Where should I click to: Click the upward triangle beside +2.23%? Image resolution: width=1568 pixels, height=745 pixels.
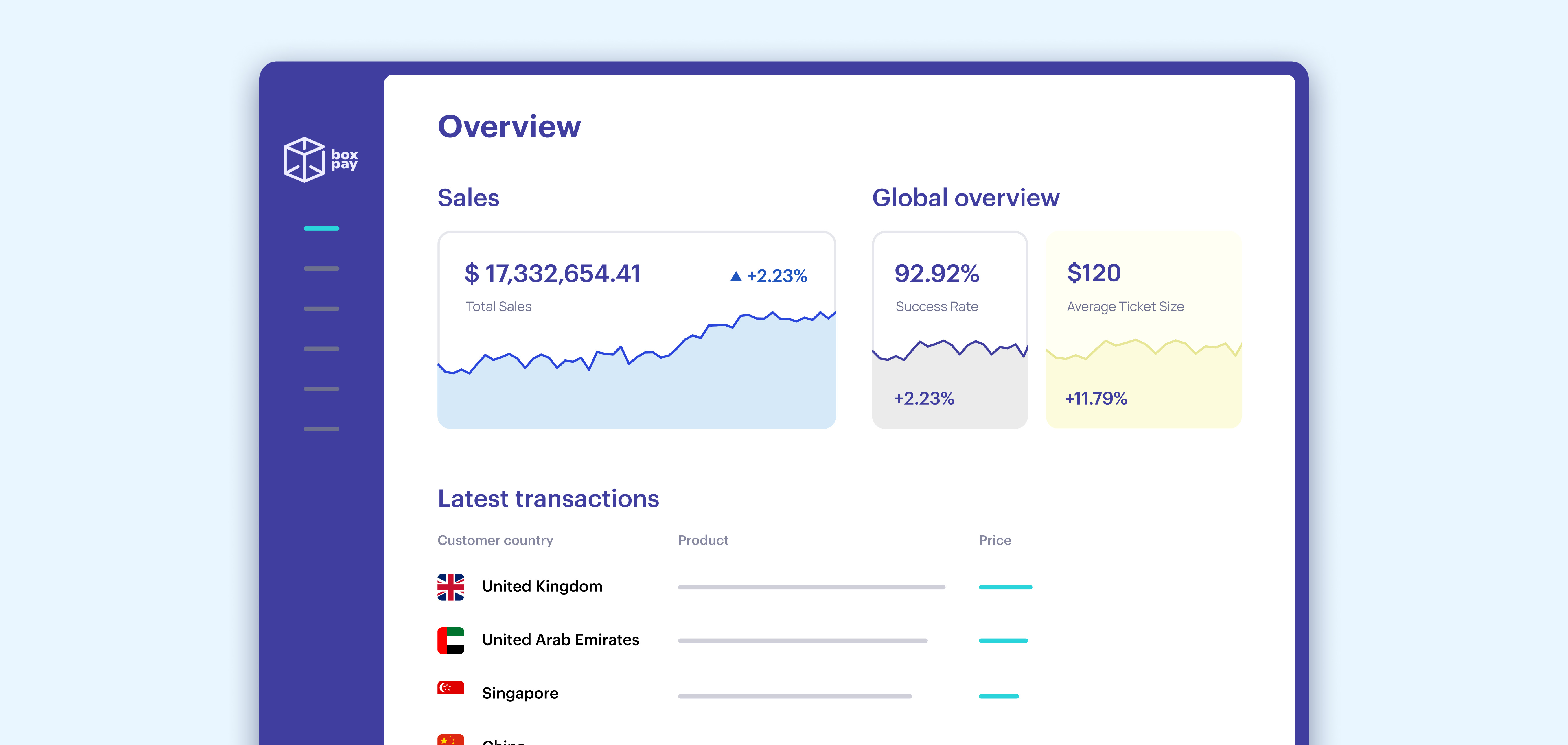[737, 275]
